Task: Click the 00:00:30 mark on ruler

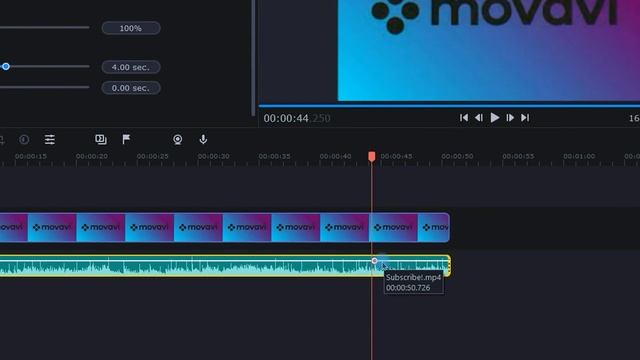Action: point(213,156)
